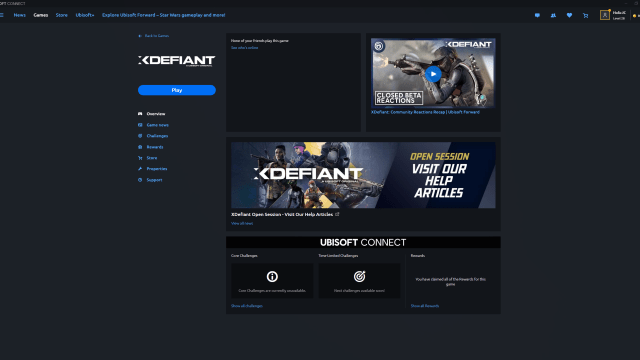Click 'None of your friends play this game' text
Viewport: 640px width, 360px height.
pos(260,41)
